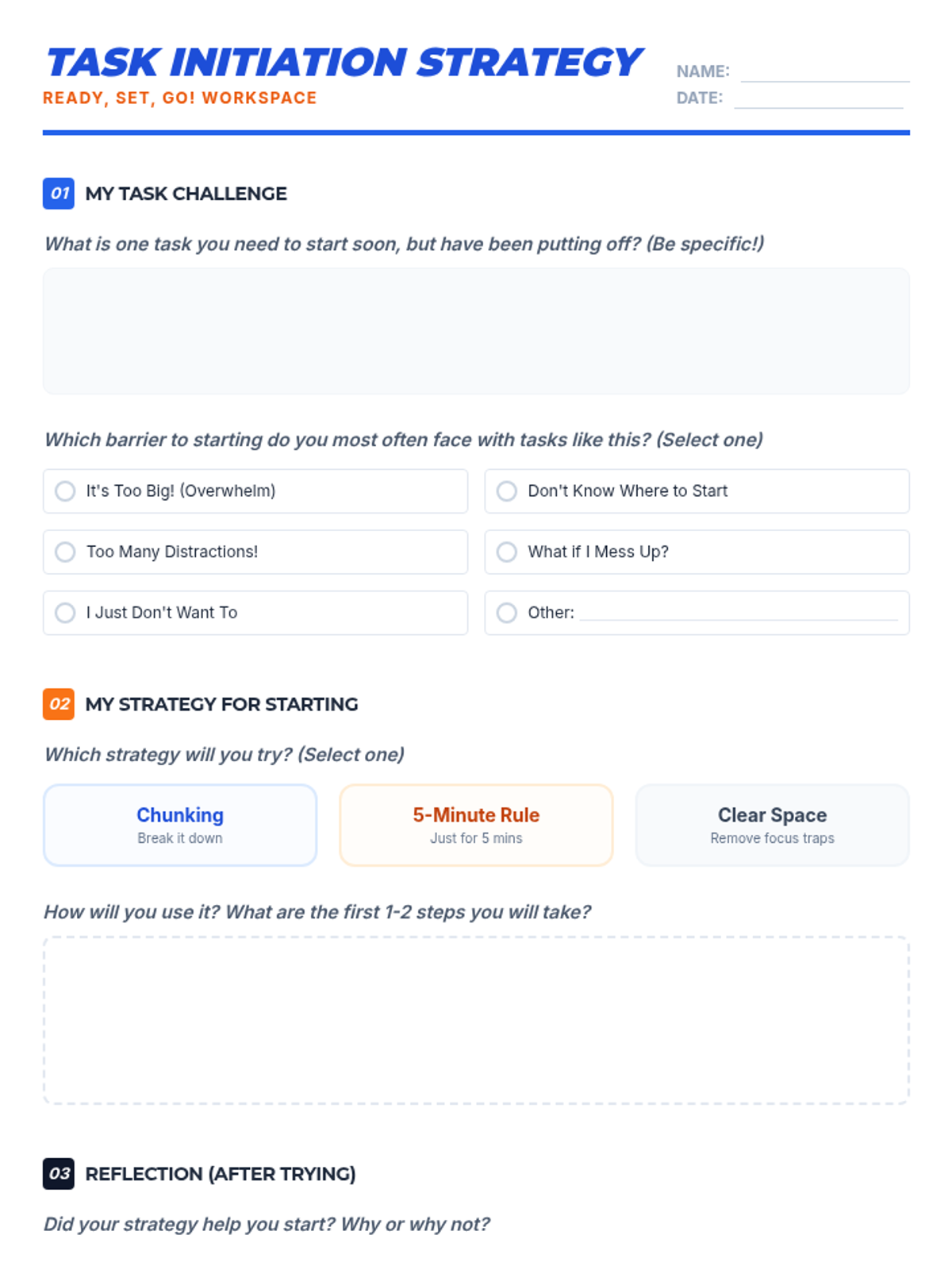The height and width of the screenshot is (1270, 952).
Task: Click the orange 02 section badge
Action: click(x=59, y=704)
